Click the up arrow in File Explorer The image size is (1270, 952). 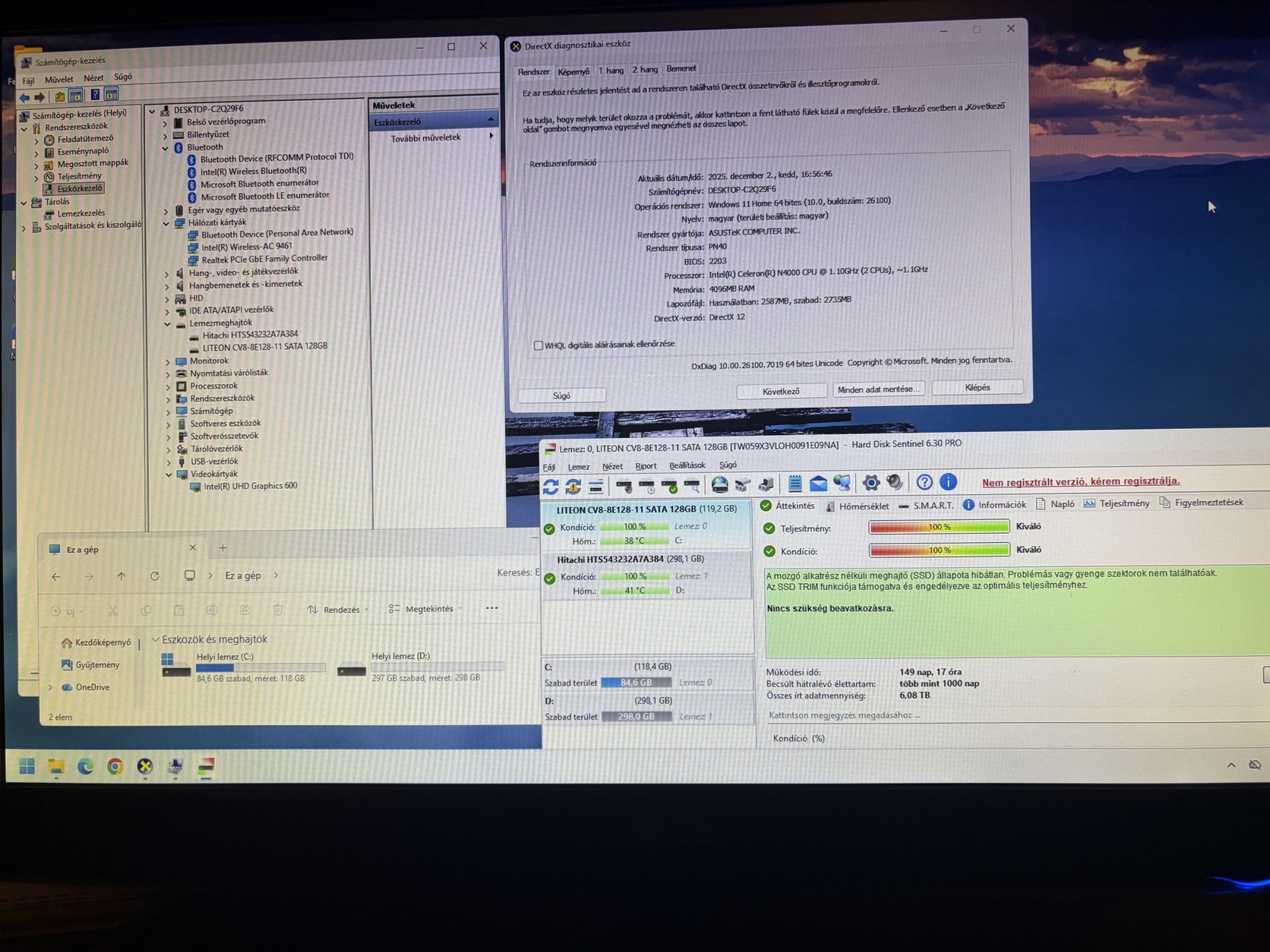(x=122, y=576)
